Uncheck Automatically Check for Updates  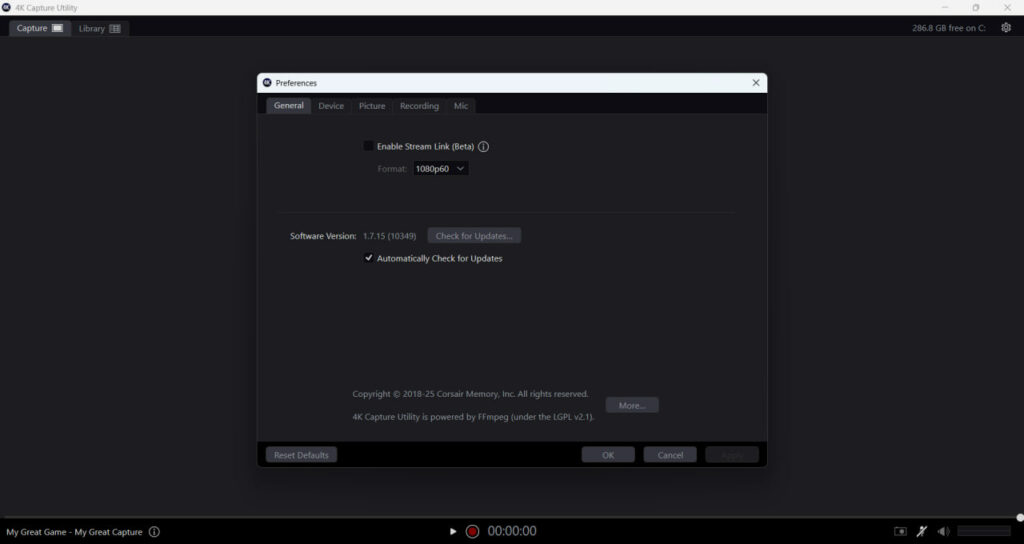point(368,258)
